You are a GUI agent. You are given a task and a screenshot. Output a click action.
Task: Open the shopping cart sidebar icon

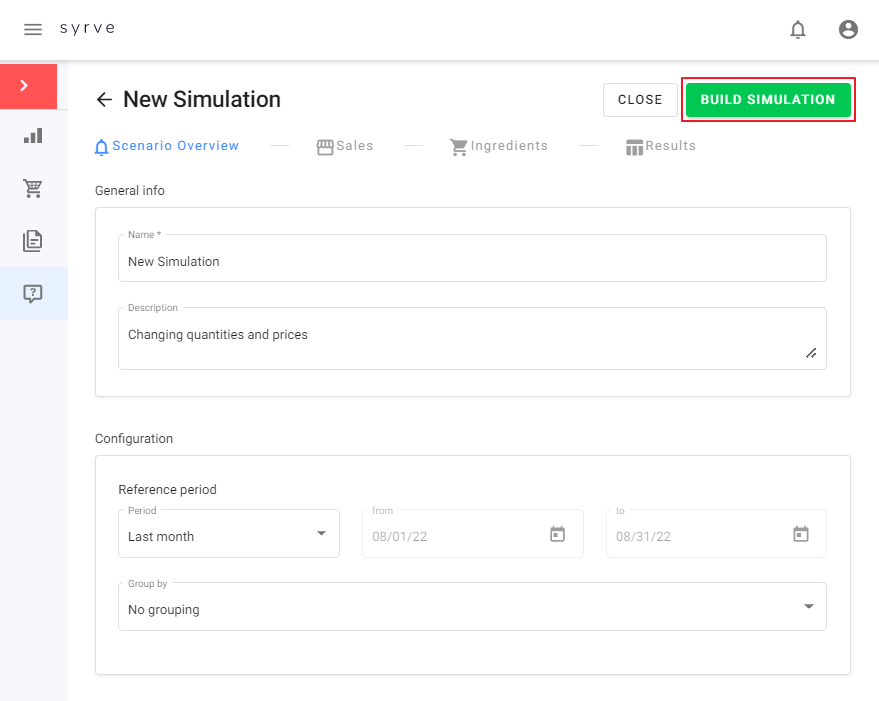33,188
